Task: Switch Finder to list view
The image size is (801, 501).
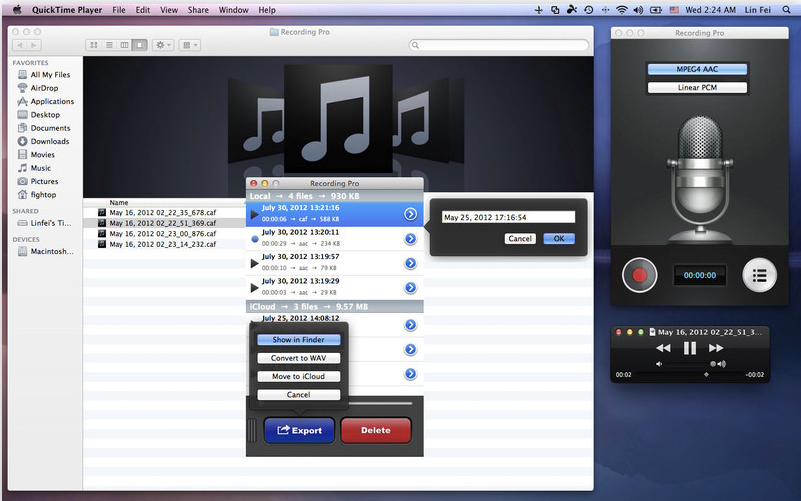Action: [x=109, y=45]
